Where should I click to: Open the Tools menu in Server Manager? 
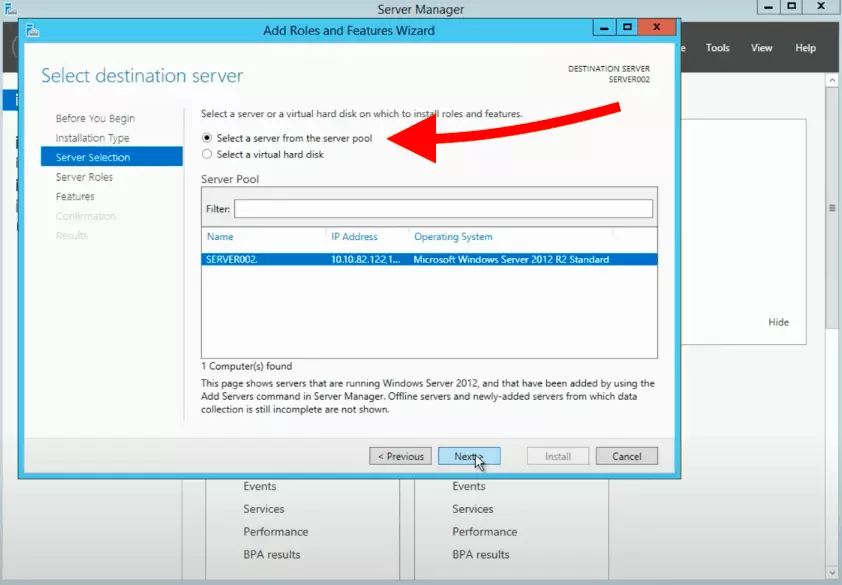[717, 48]
